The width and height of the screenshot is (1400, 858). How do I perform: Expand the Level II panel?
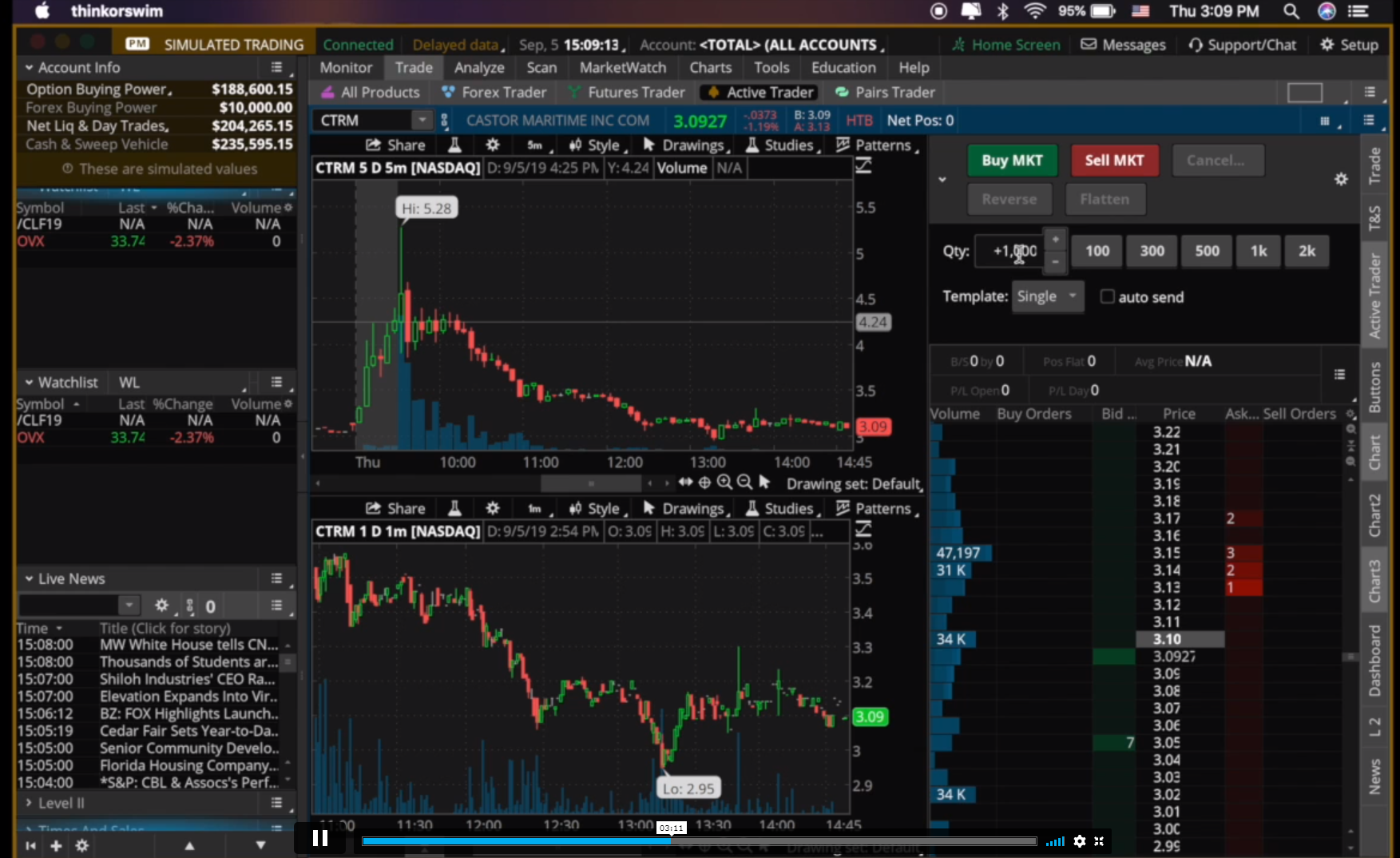[x=29, y=803]
